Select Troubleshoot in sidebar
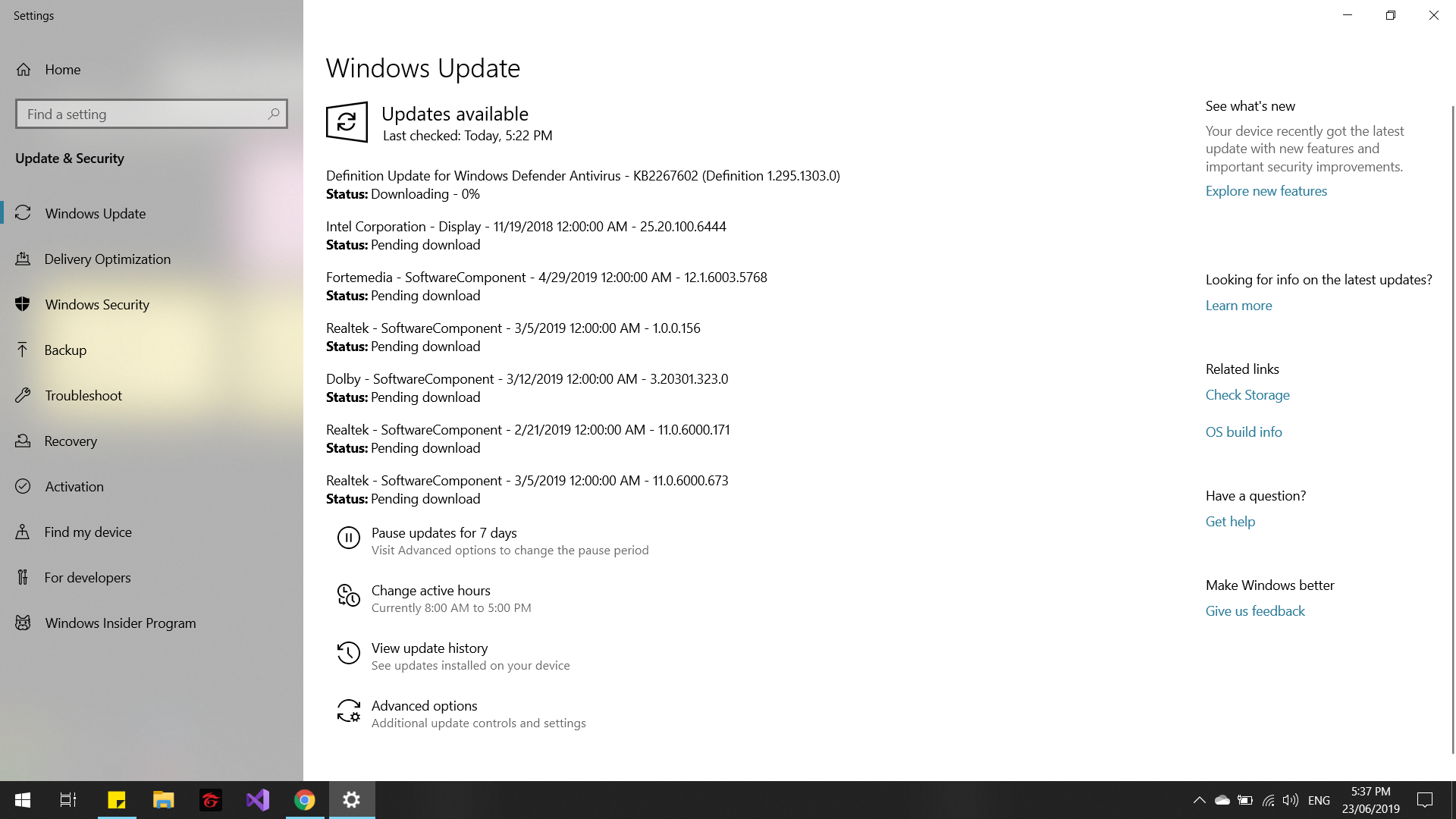1456x819 pixels. coord(152,395)
